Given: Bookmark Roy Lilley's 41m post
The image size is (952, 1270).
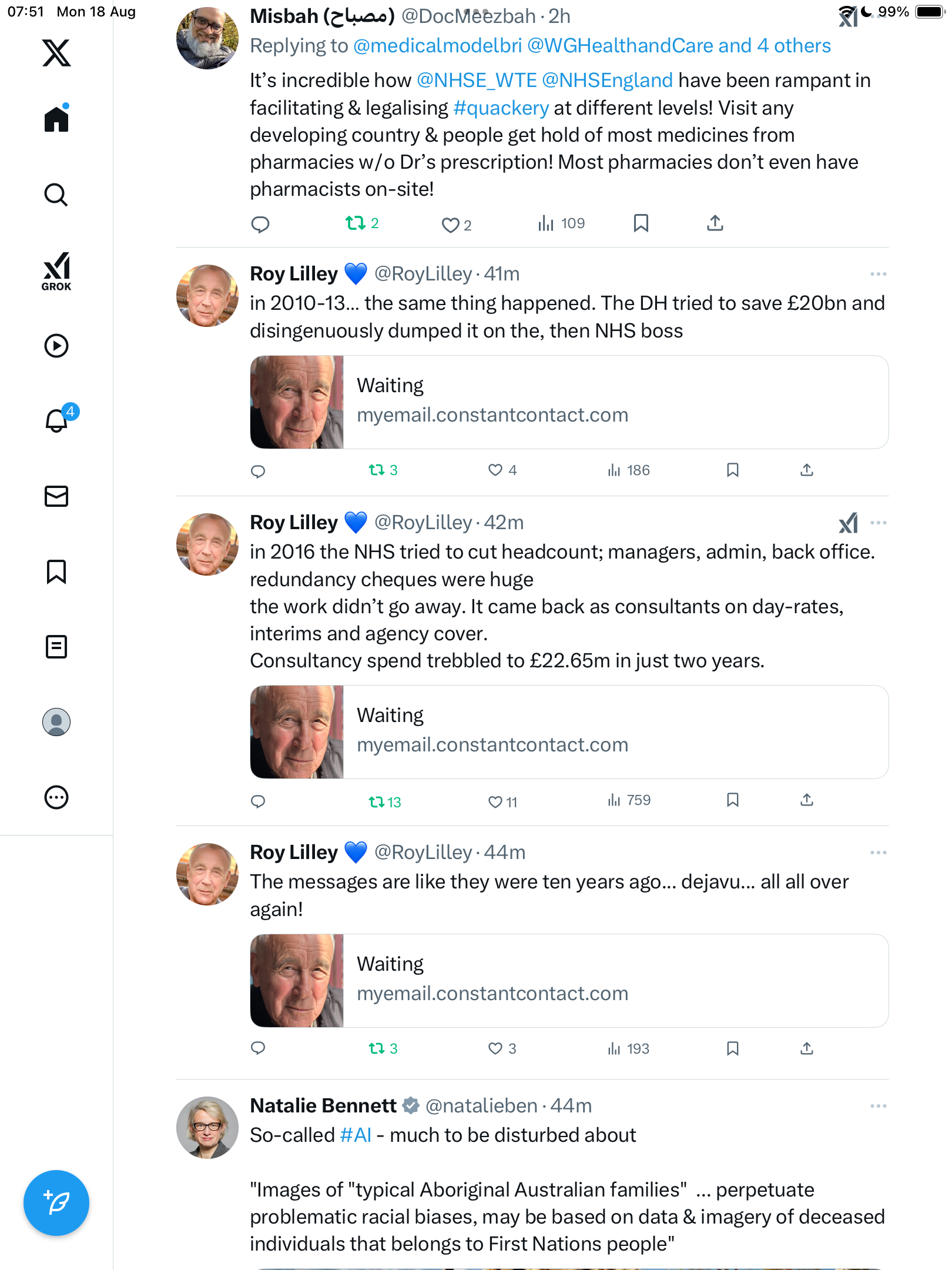Looking at the screenshot, I should (732, 470).
